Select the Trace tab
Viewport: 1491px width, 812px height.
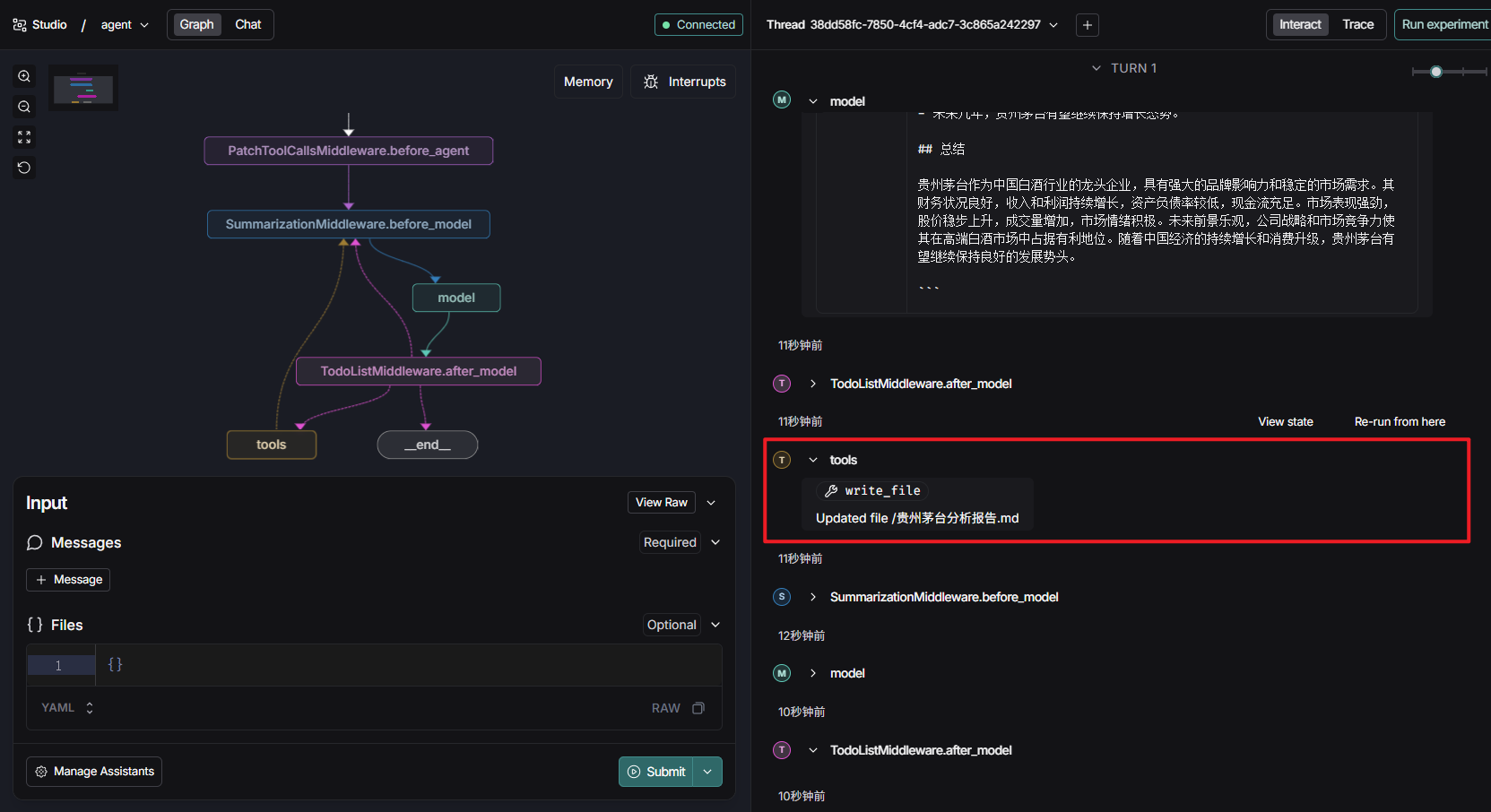(1357, 24)
